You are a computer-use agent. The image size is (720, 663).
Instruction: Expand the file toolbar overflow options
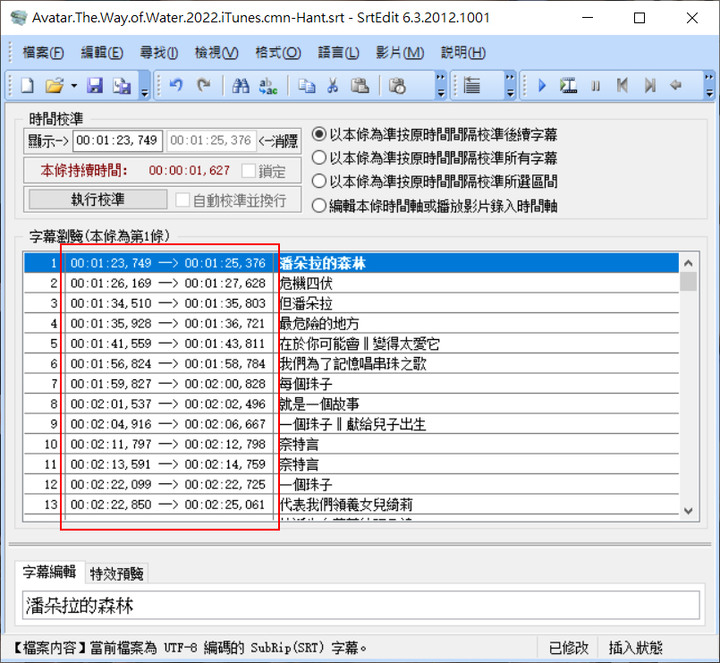coord(145,85)
